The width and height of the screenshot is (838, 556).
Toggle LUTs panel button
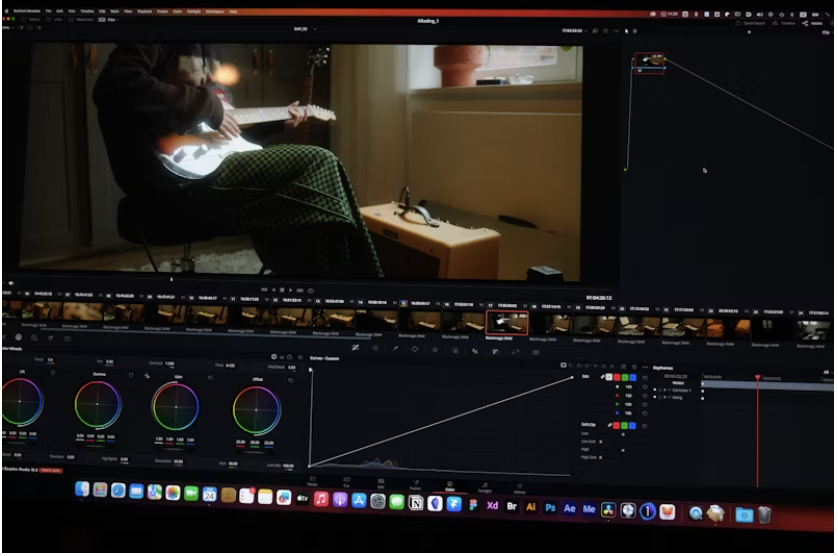pos(55,19)
